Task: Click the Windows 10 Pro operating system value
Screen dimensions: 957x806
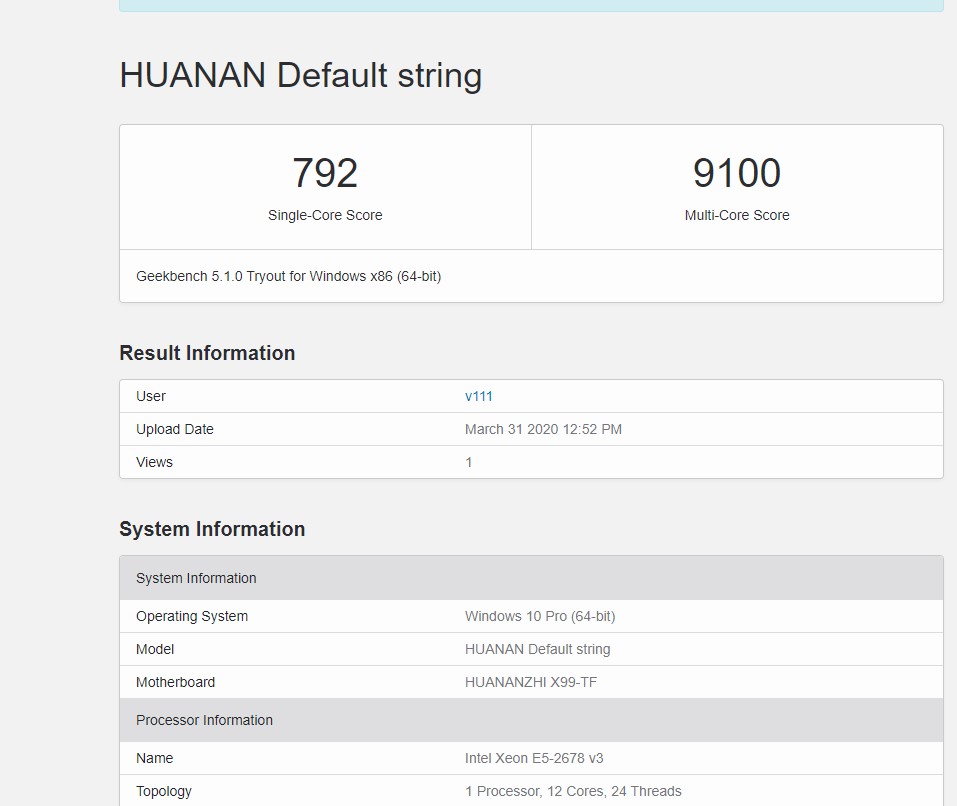Action: tap(540, 616)
